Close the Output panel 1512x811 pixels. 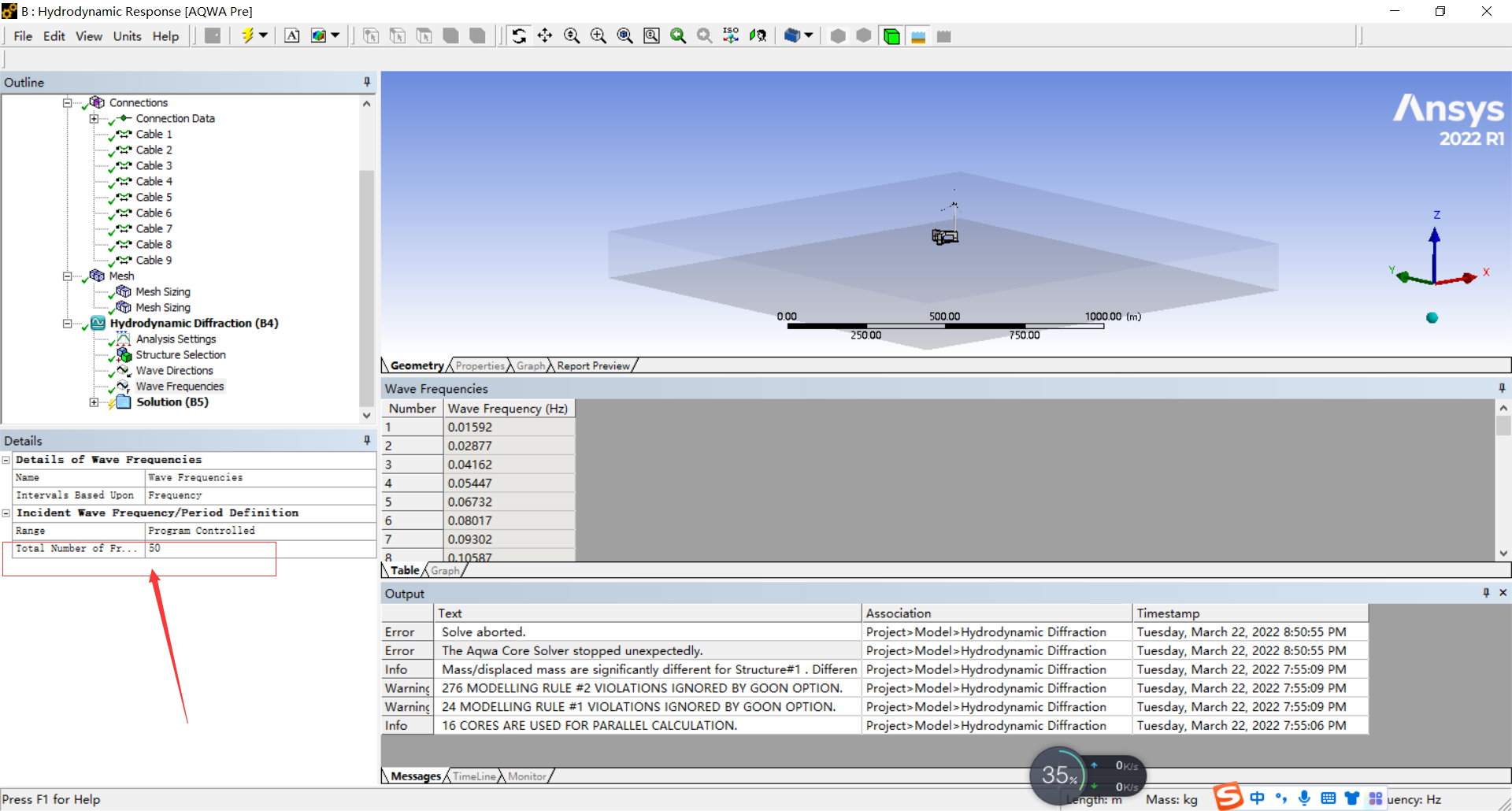[x=1503, y=593]
